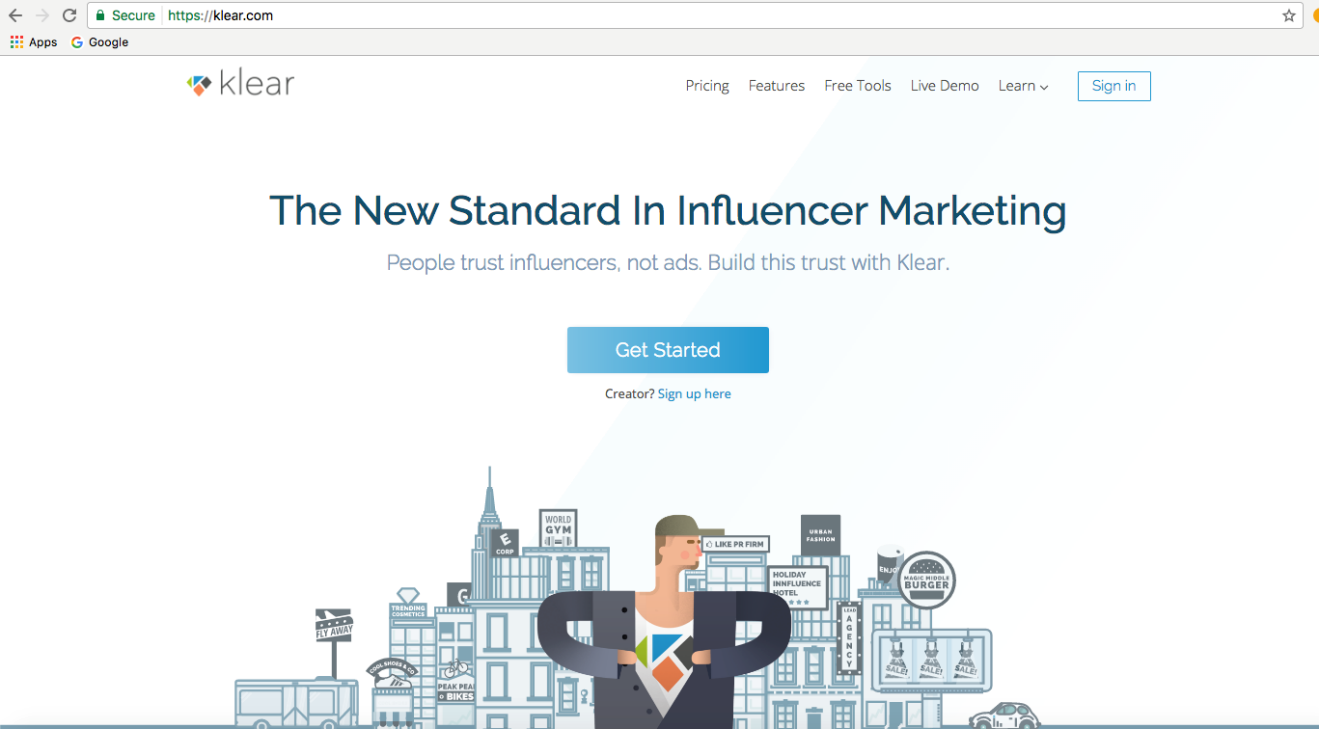Click the browser forward arrow

42,16
